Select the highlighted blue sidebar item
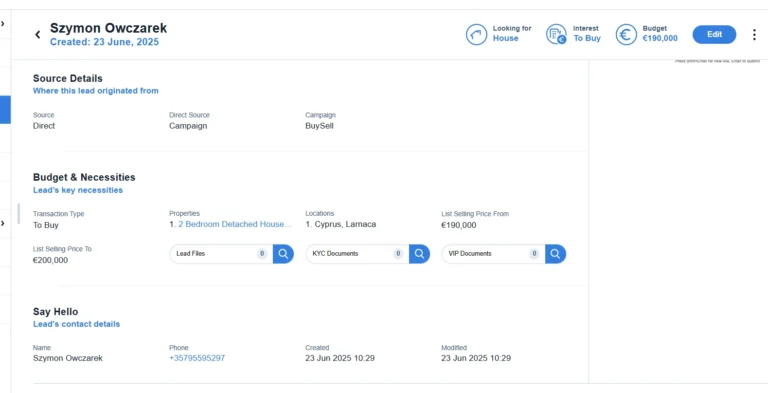This screenshot has width=768, height=393. click(5, 110)
